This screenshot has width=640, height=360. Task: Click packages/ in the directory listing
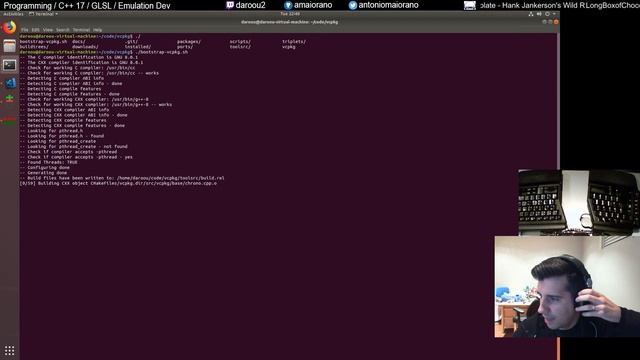coord(189,42)
